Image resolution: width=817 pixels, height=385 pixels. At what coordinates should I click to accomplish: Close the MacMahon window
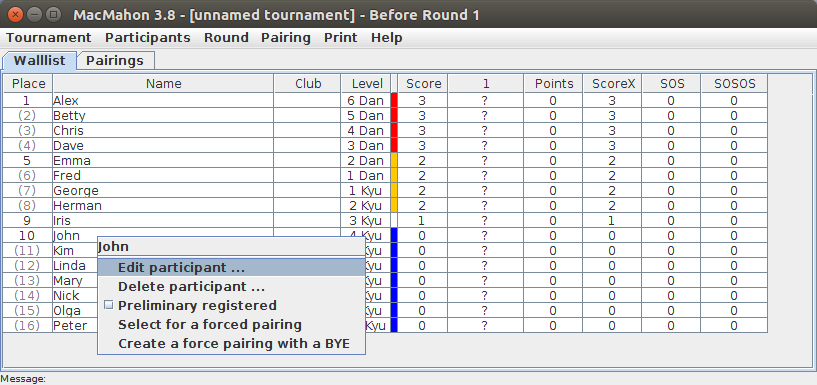(16, 15)
